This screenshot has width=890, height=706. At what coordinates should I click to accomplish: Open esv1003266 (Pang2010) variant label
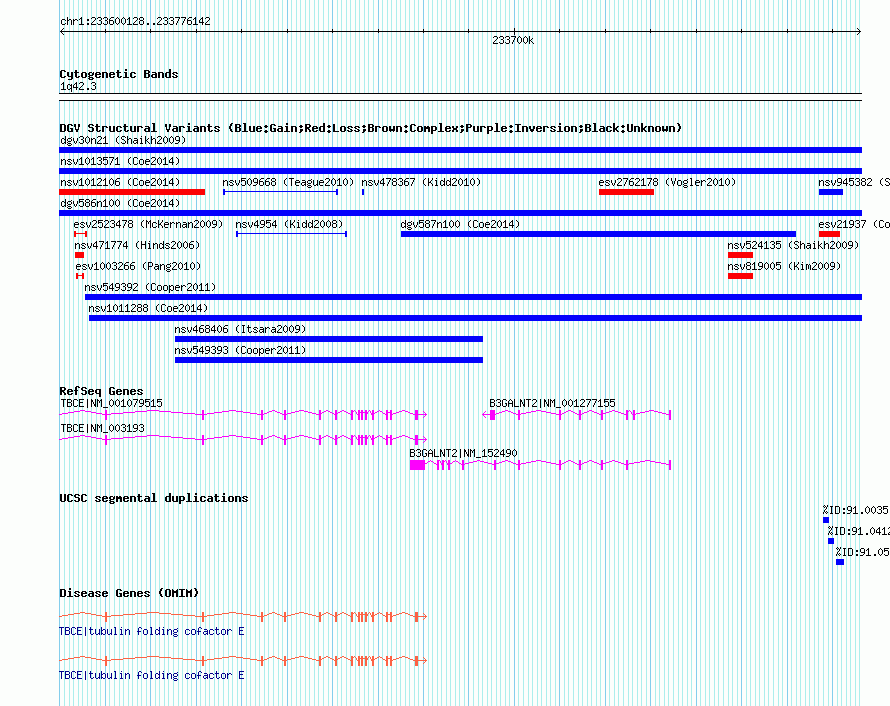(138, 266)
